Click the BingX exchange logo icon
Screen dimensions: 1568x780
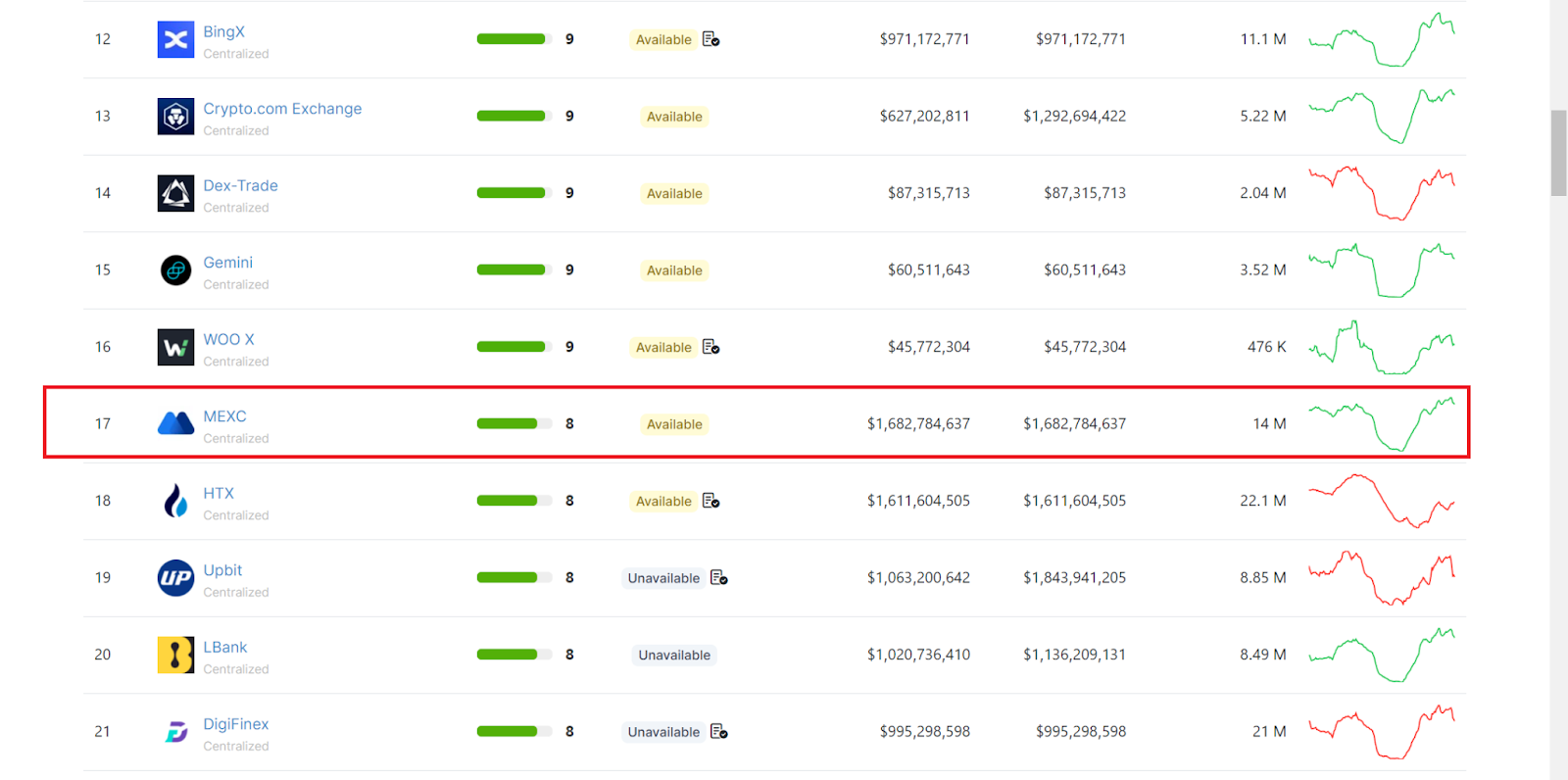pyautogui.click(x=175, y=39)
